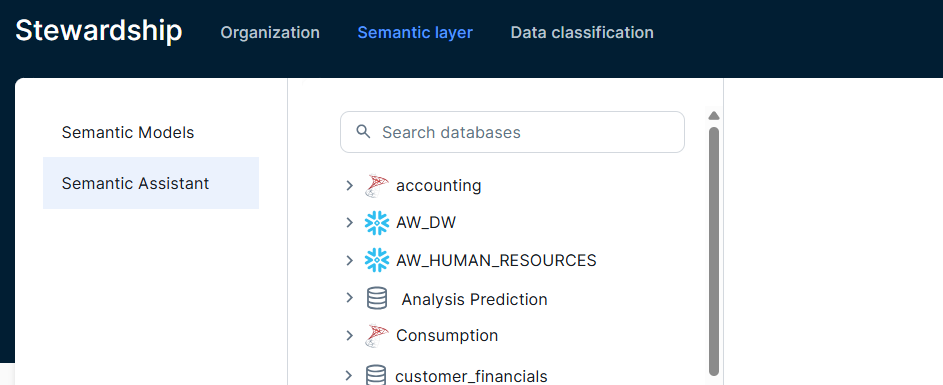
Task: Select Semantic Assistant in the sidebar
Action: tap(151, 183)
